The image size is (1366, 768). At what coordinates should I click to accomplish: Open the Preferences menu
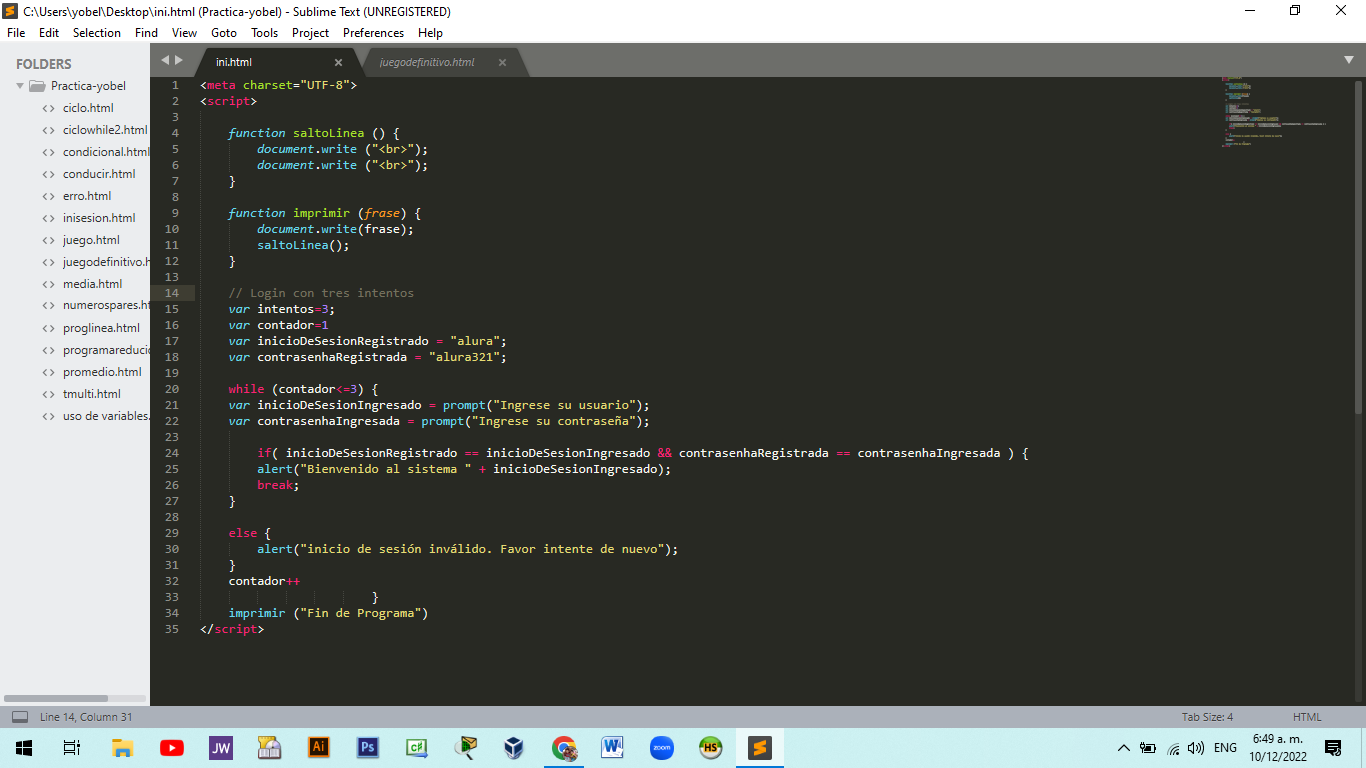pos(373,33)
